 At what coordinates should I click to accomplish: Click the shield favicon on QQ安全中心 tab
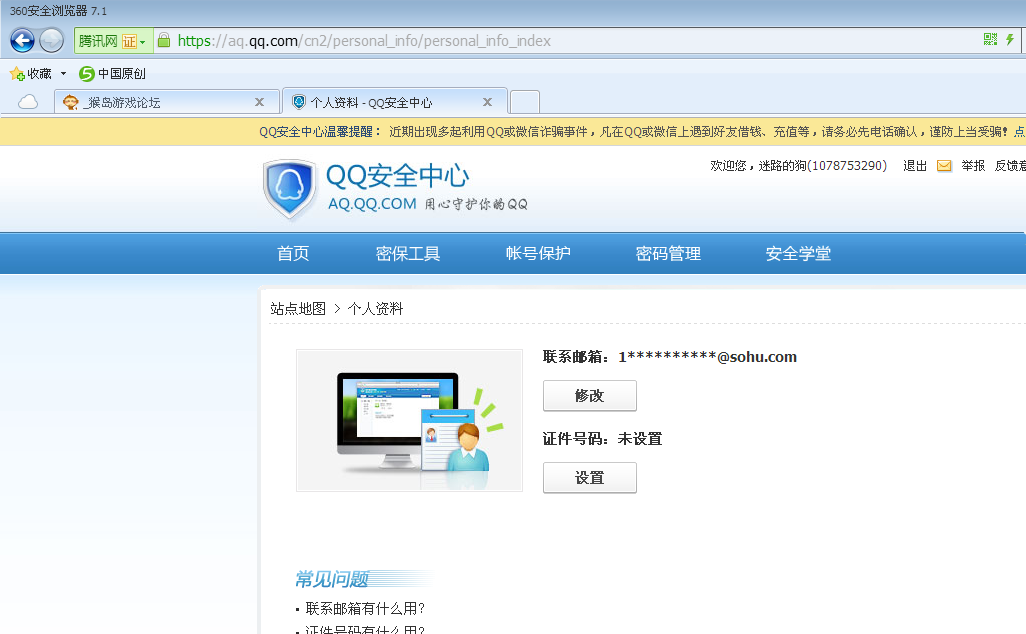tap(299, 102)
